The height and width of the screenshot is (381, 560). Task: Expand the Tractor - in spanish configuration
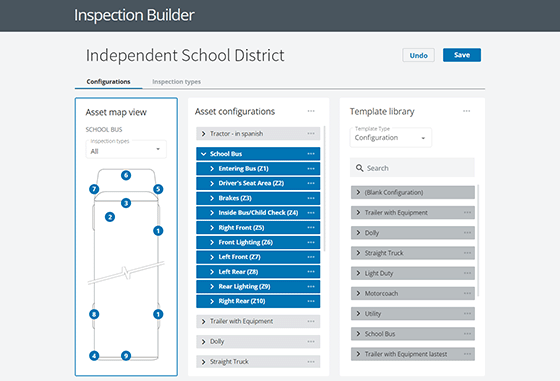pyautogui.click(x=204, y=134)
